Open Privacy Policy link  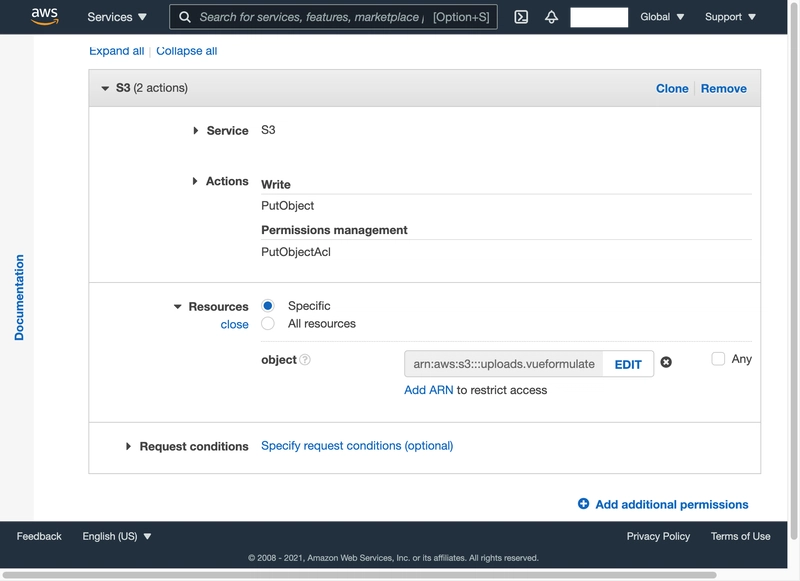658,536
